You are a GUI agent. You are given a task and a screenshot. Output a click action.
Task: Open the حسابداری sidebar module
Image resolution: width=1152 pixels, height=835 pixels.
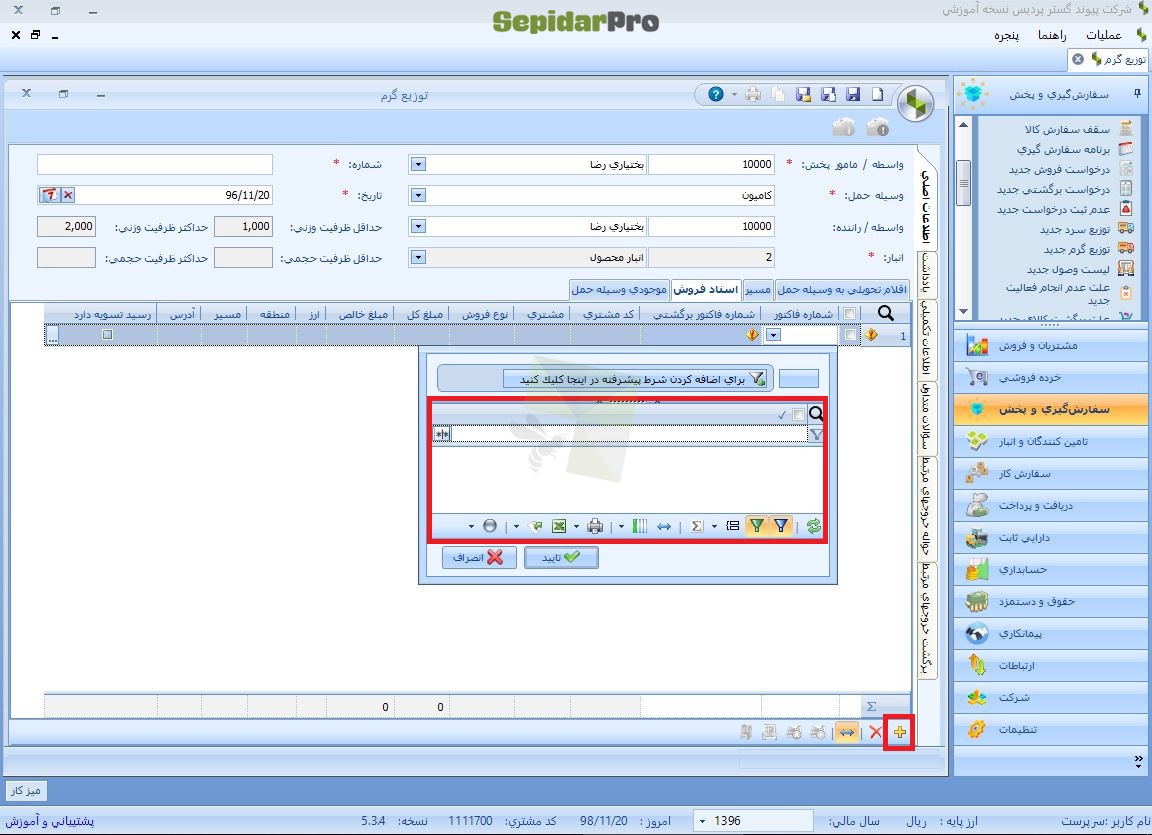coord(1051,569)
